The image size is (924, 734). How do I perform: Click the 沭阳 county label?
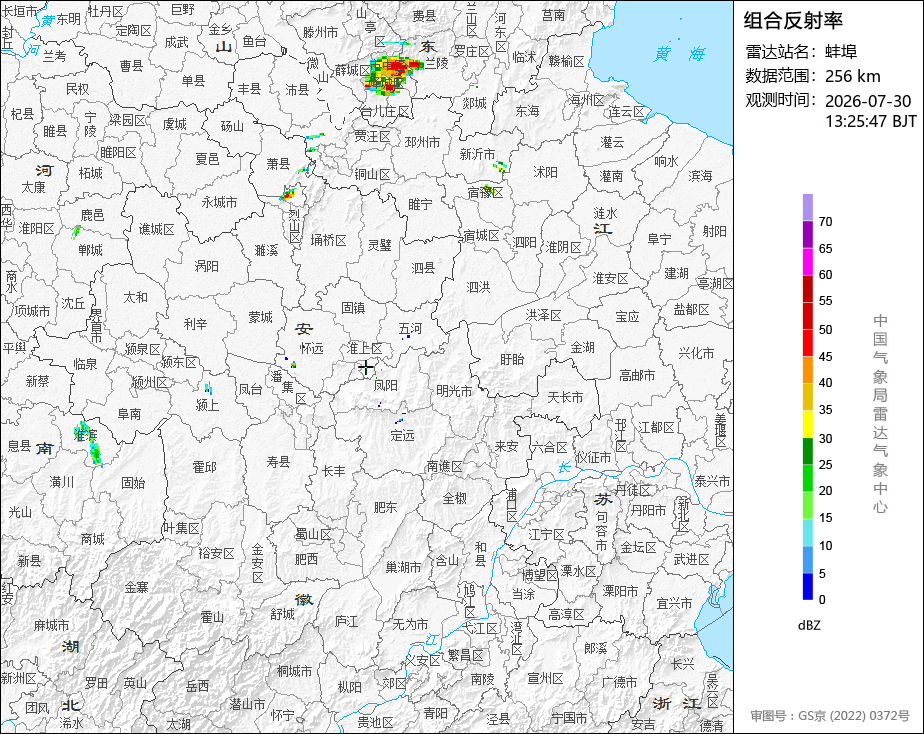coord(545,172)
